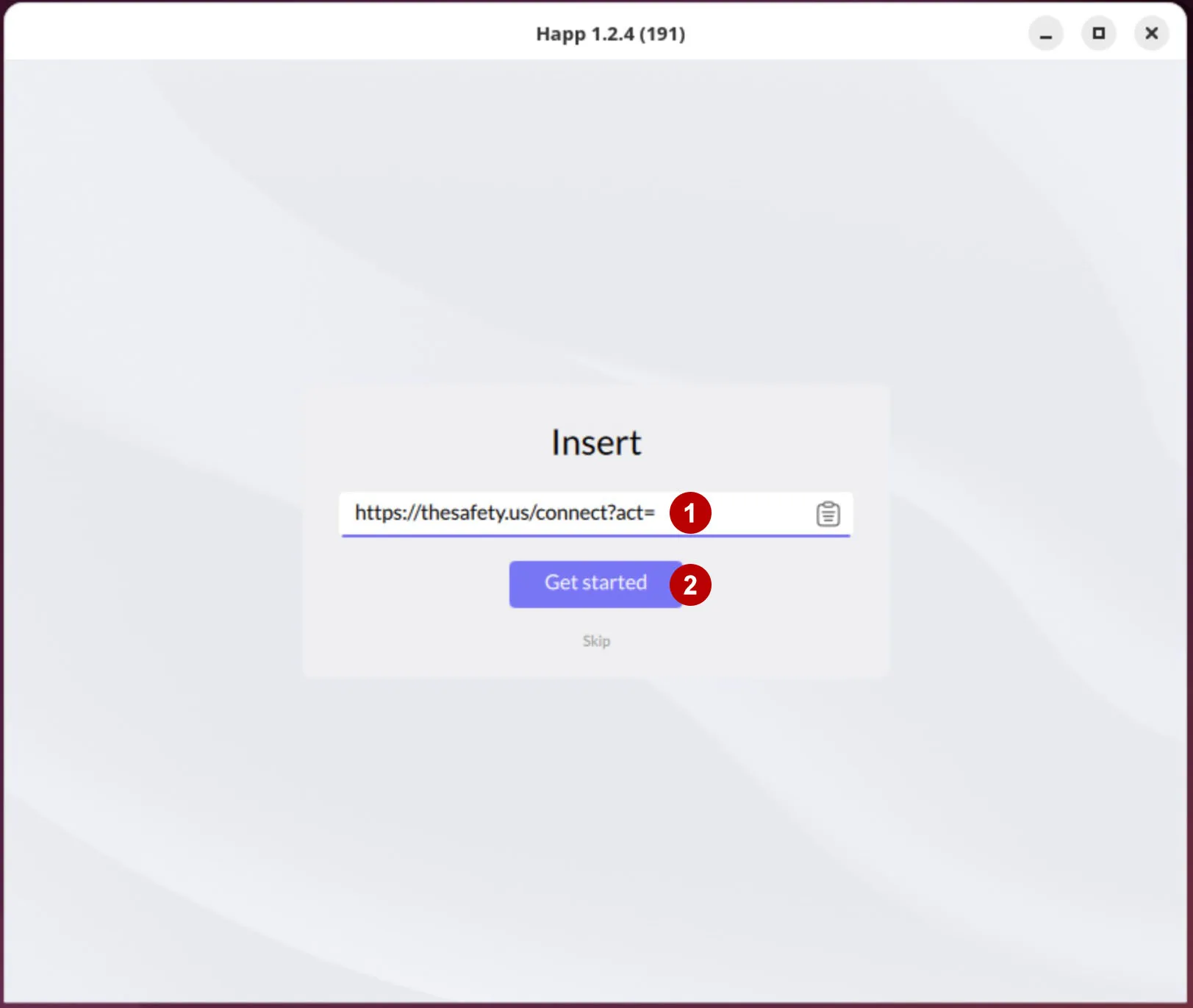Click the purple underline of the text field

coord(596,537)
